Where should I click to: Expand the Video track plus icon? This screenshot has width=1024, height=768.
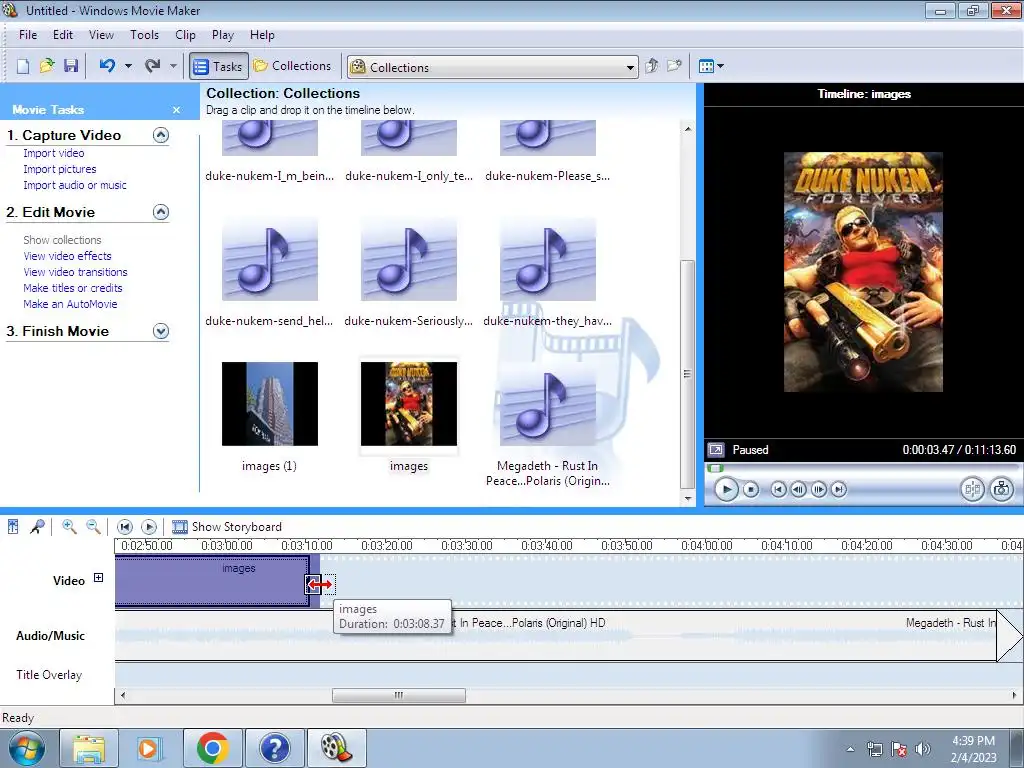tap(99, 577)
